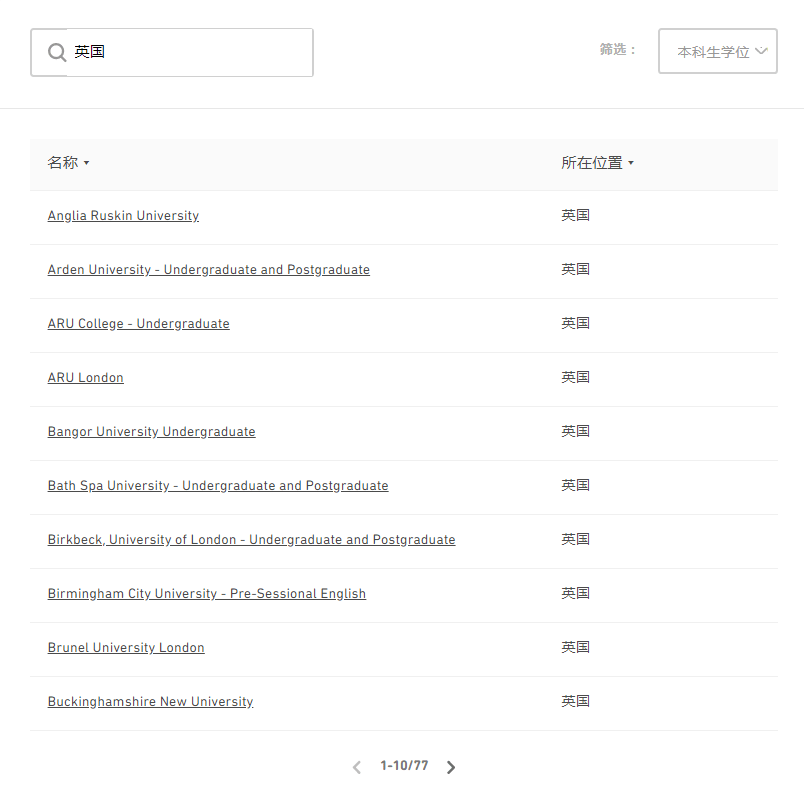
Task: View Bangor University Undergraduate
Action: pos(151,431)
